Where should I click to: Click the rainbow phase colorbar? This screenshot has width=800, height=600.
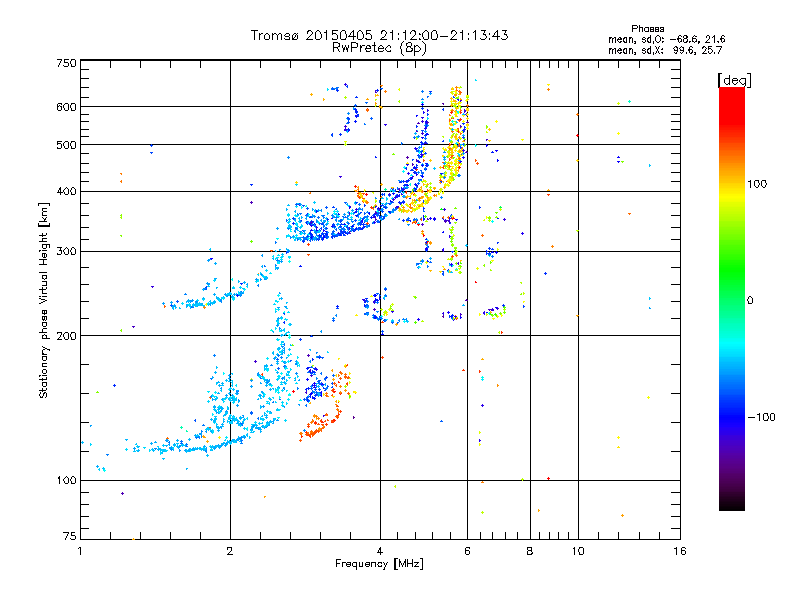[732, 299]
